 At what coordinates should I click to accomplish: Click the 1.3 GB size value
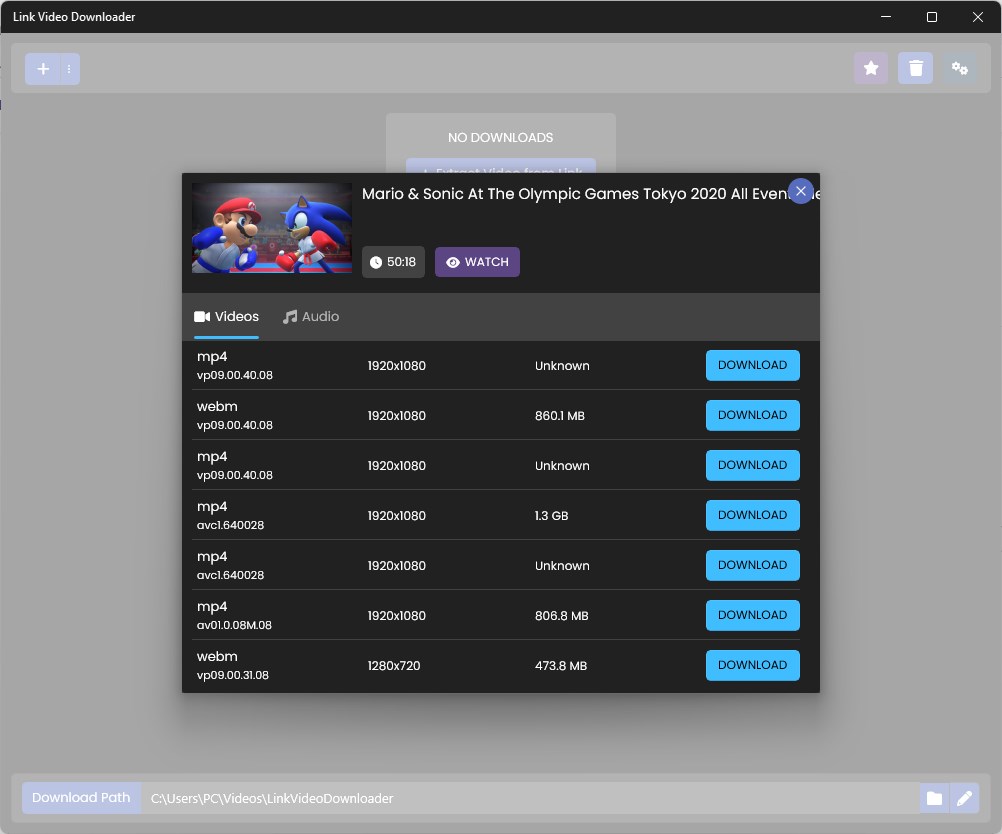551,516
